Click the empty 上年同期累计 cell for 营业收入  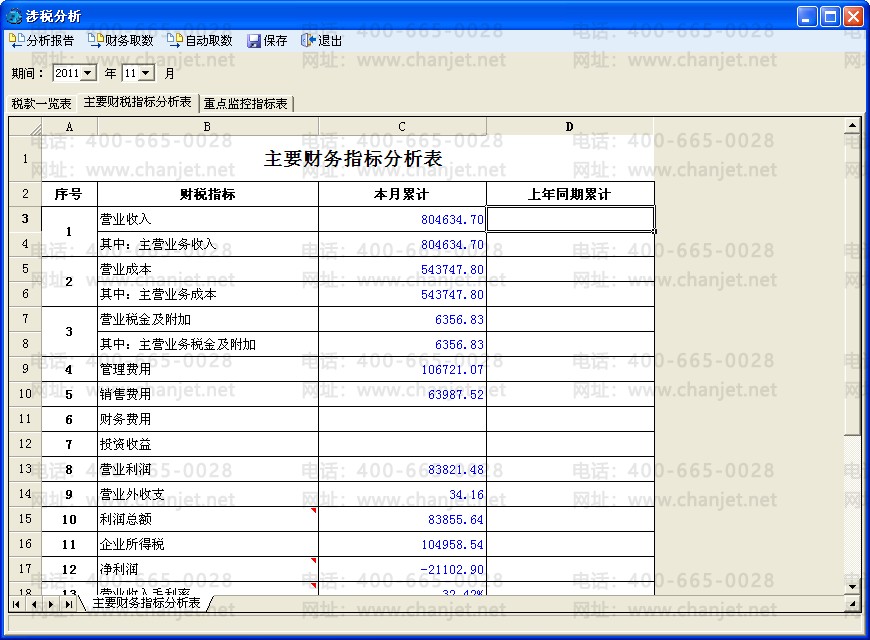(570, 219)
